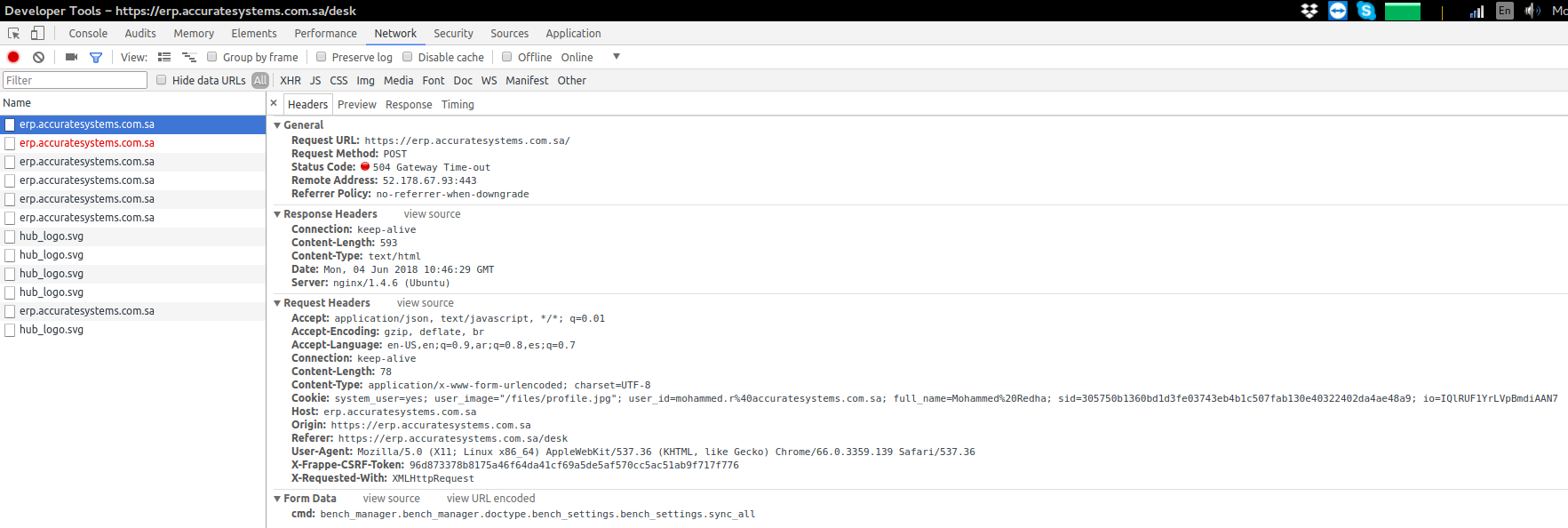Select the last hub_logo.svg request

coord(133,330)
